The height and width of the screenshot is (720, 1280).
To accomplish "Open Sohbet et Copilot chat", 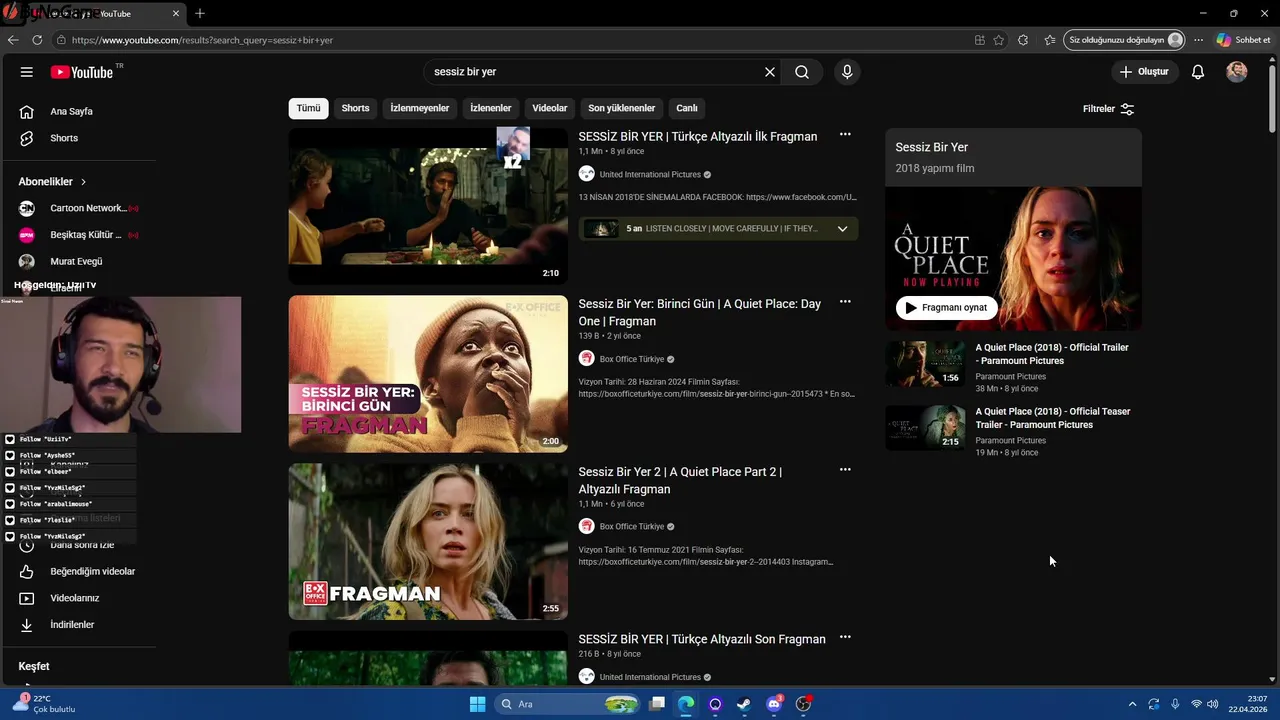I will pos(1244,40).
